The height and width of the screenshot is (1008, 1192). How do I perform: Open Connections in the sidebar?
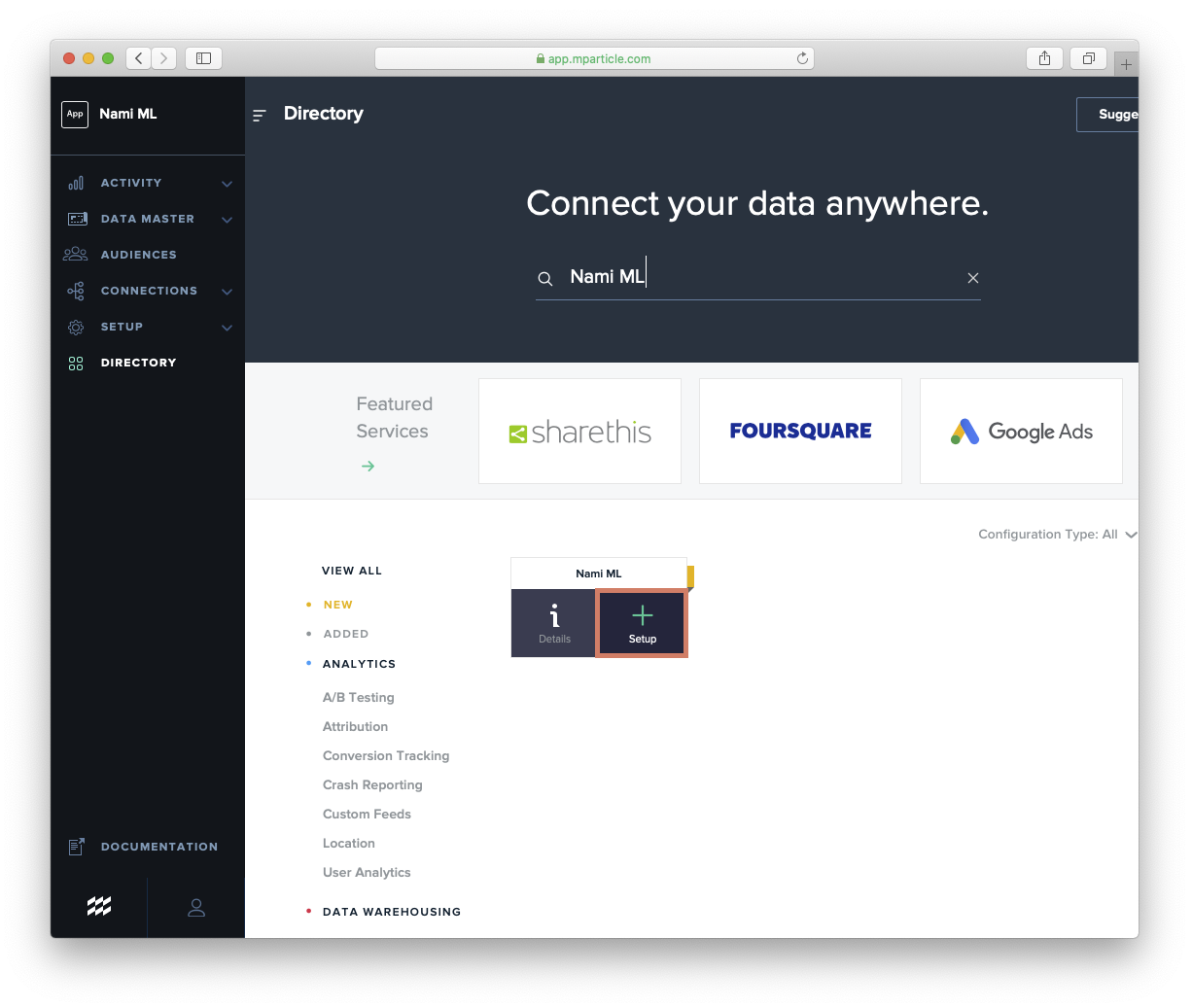pyautogui.click(x=149, y=291)
